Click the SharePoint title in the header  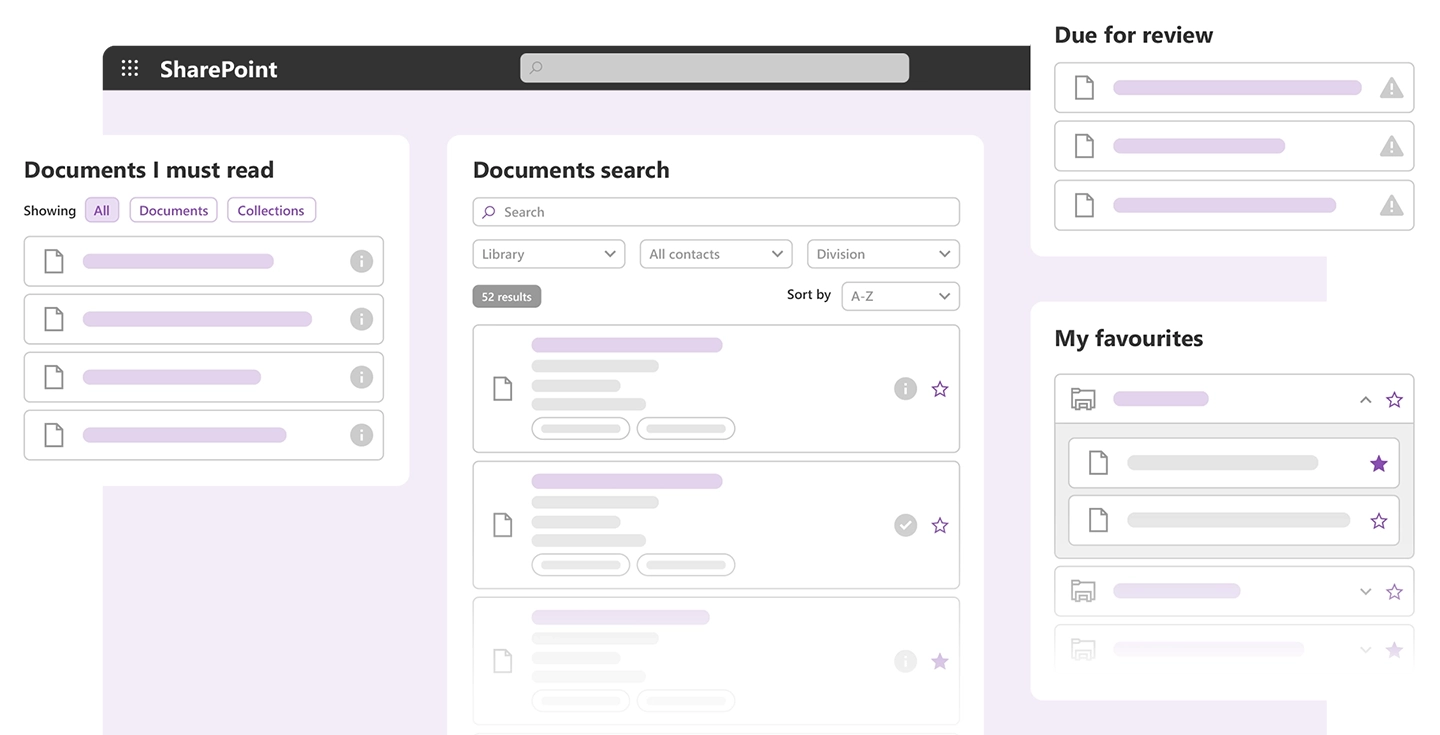(219, 69)
